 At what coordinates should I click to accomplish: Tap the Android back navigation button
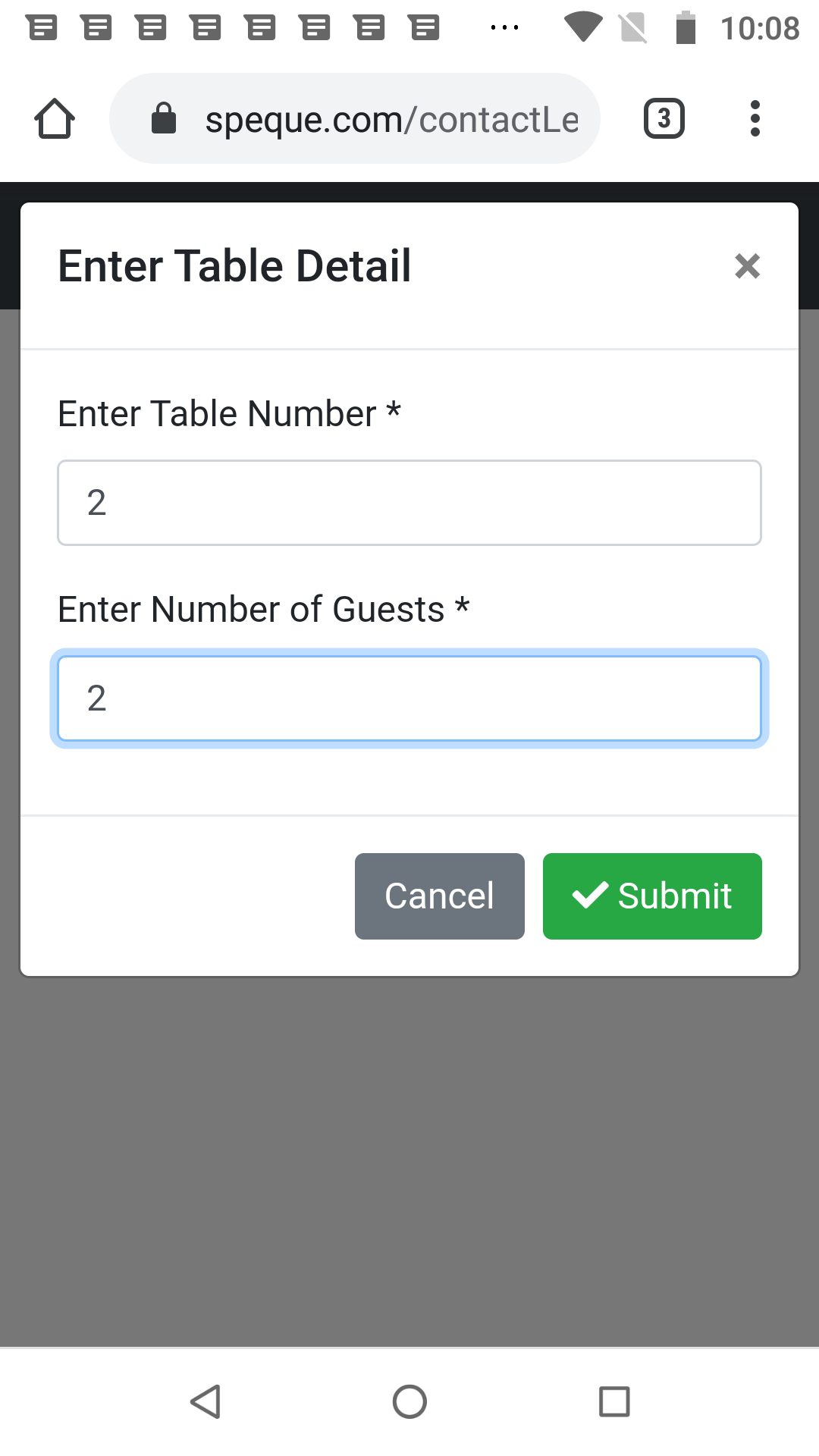(x=206, y=1401)
